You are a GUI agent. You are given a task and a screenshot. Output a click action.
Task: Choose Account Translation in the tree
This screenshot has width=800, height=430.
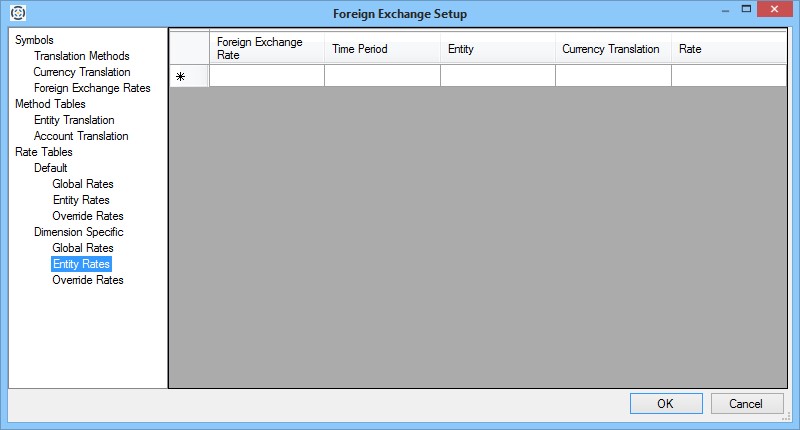tap(81, 136)
